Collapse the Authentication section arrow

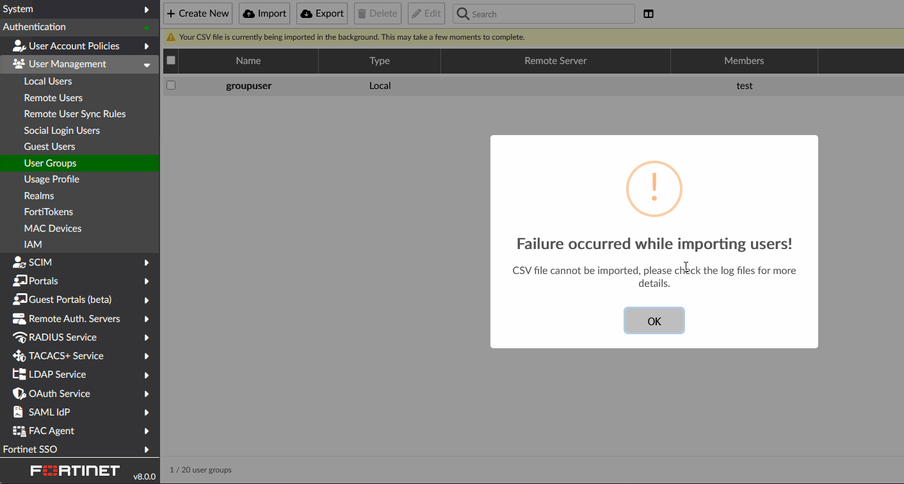tap(146, 27)
